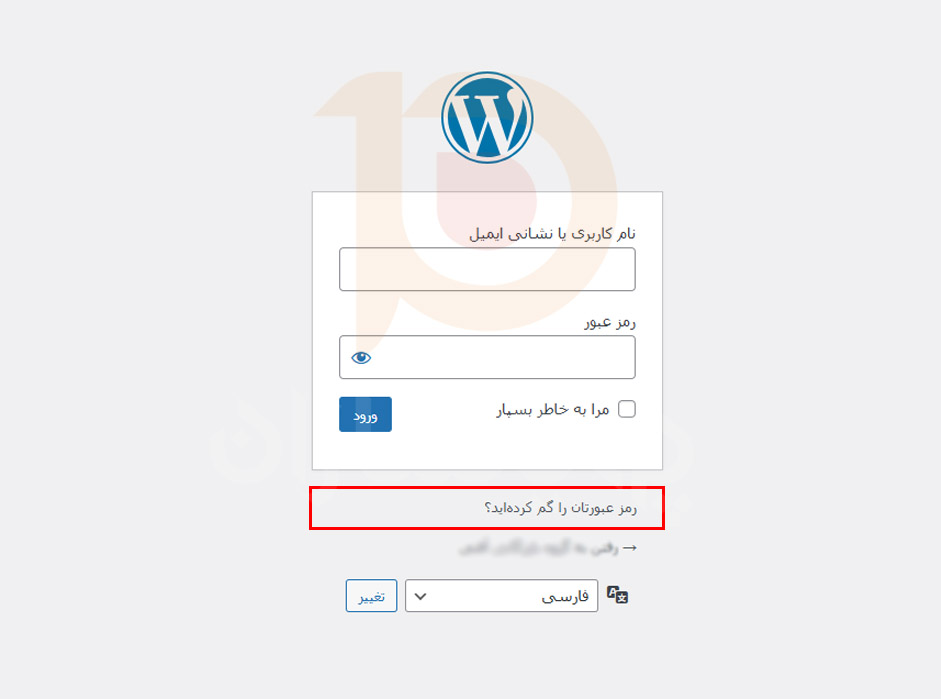
Task: Show password using the eye icon
Action: click(x=361, y=358)
